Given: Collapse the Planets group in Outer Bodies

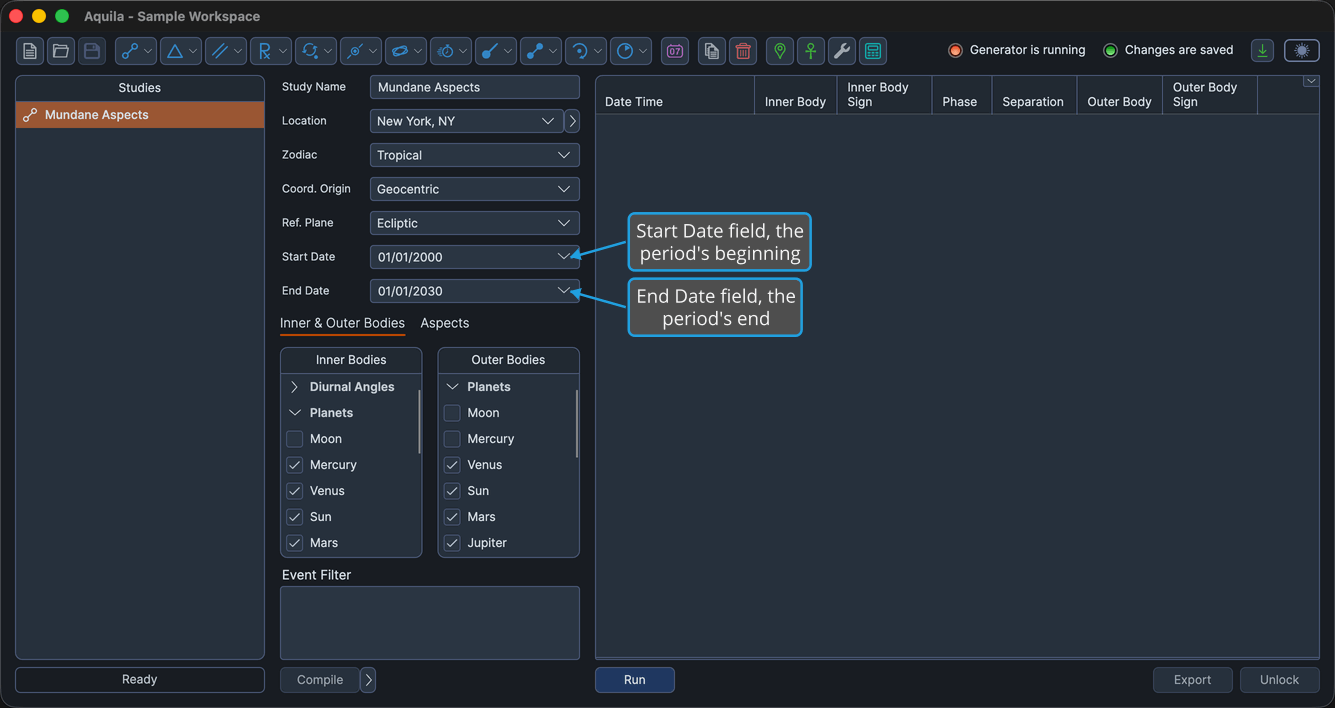Looking at the screenshot, I should (452, 387).
